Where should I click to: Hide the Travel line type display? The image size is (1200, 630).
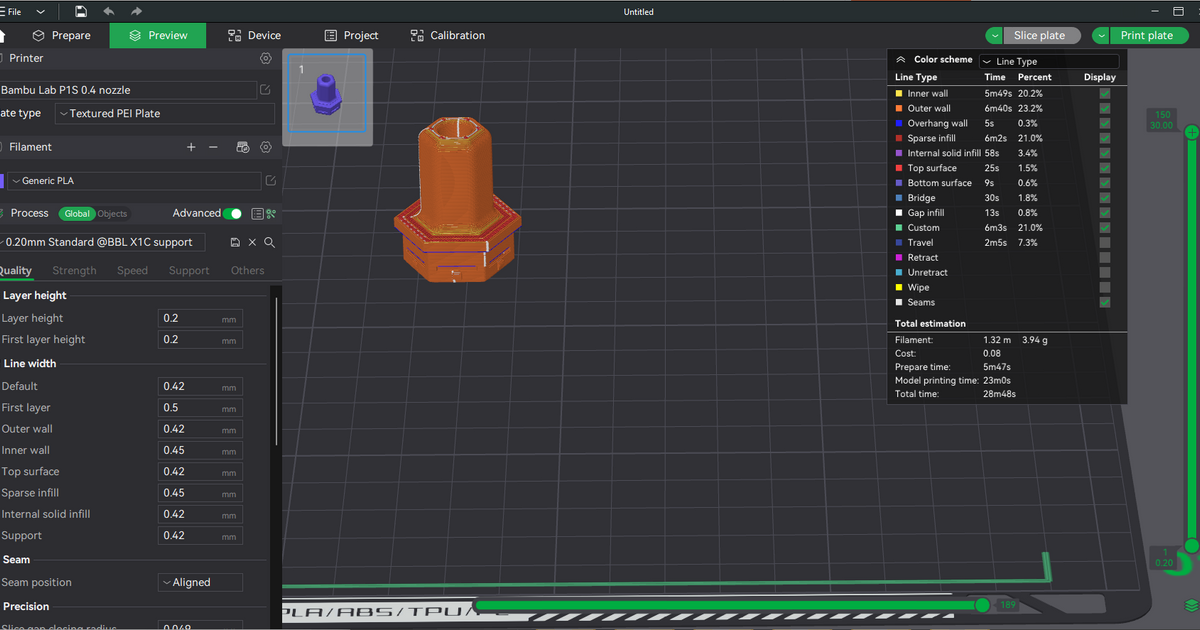pos(1104,242)
